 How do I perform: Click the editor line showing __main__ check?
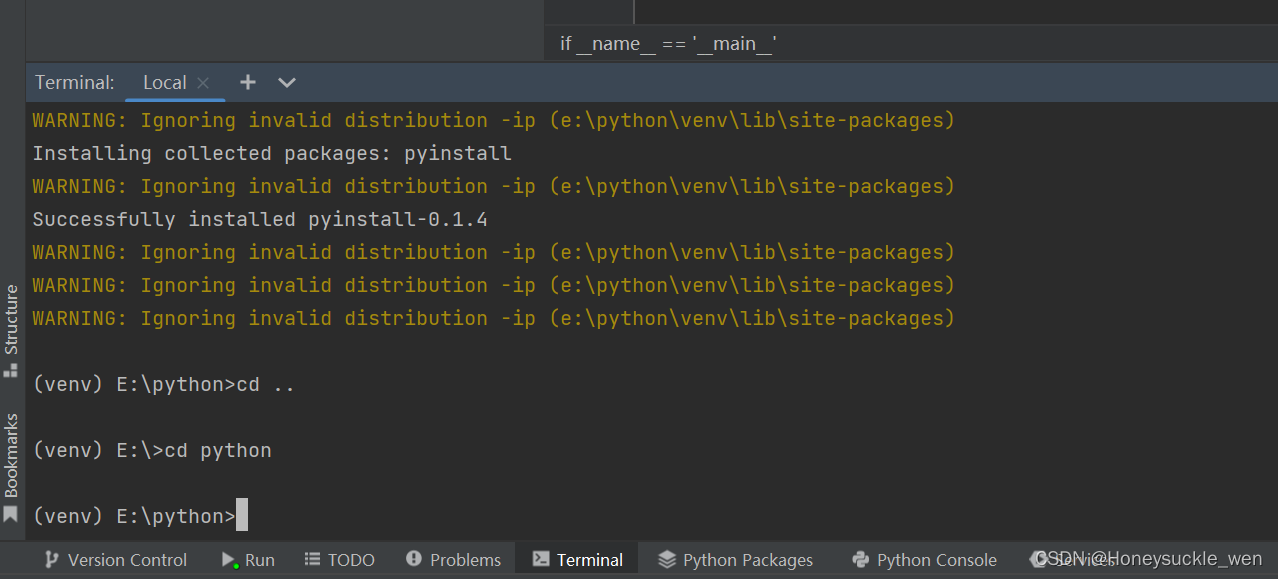[x=670, y=43]
